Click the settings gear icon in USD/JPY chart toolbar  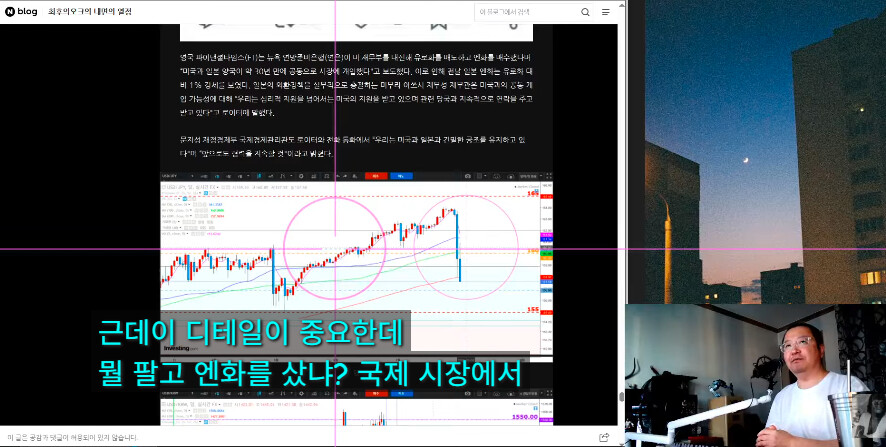[x=301, y=176]
